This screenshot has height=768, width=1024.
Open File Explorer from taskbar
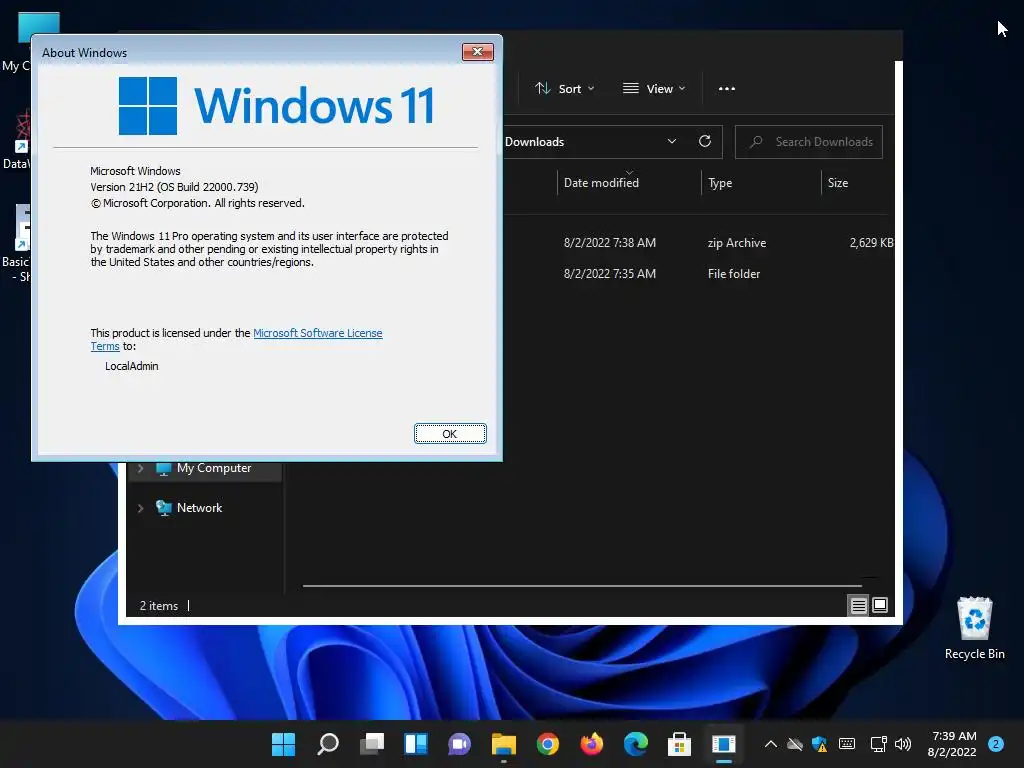click(x=504, y=744)
